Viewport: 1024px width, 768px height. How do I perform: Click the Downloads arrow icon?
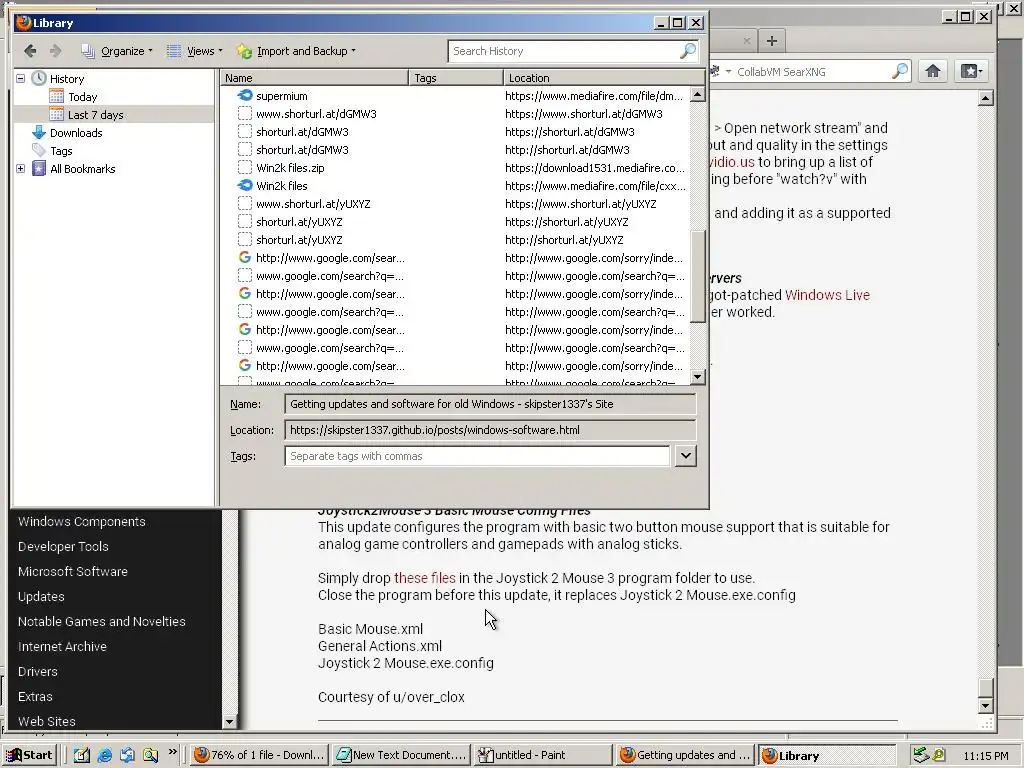click(39, 133)
